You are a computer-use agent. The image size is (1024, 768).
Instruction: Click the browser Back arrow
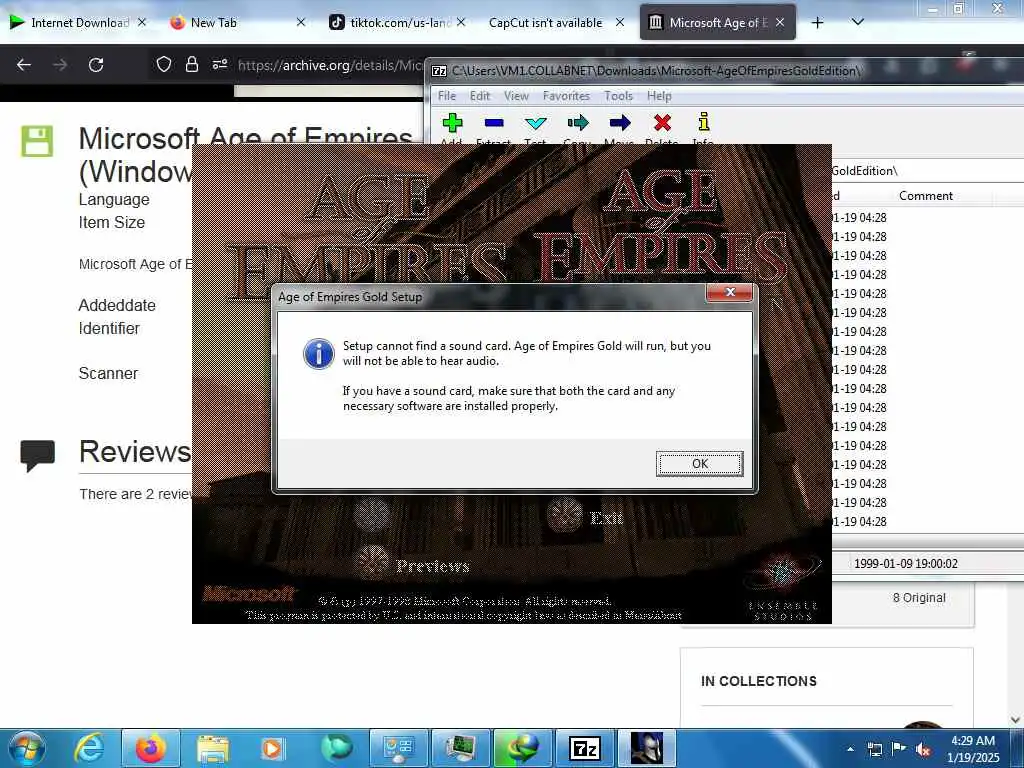click(x=24, y=65)
